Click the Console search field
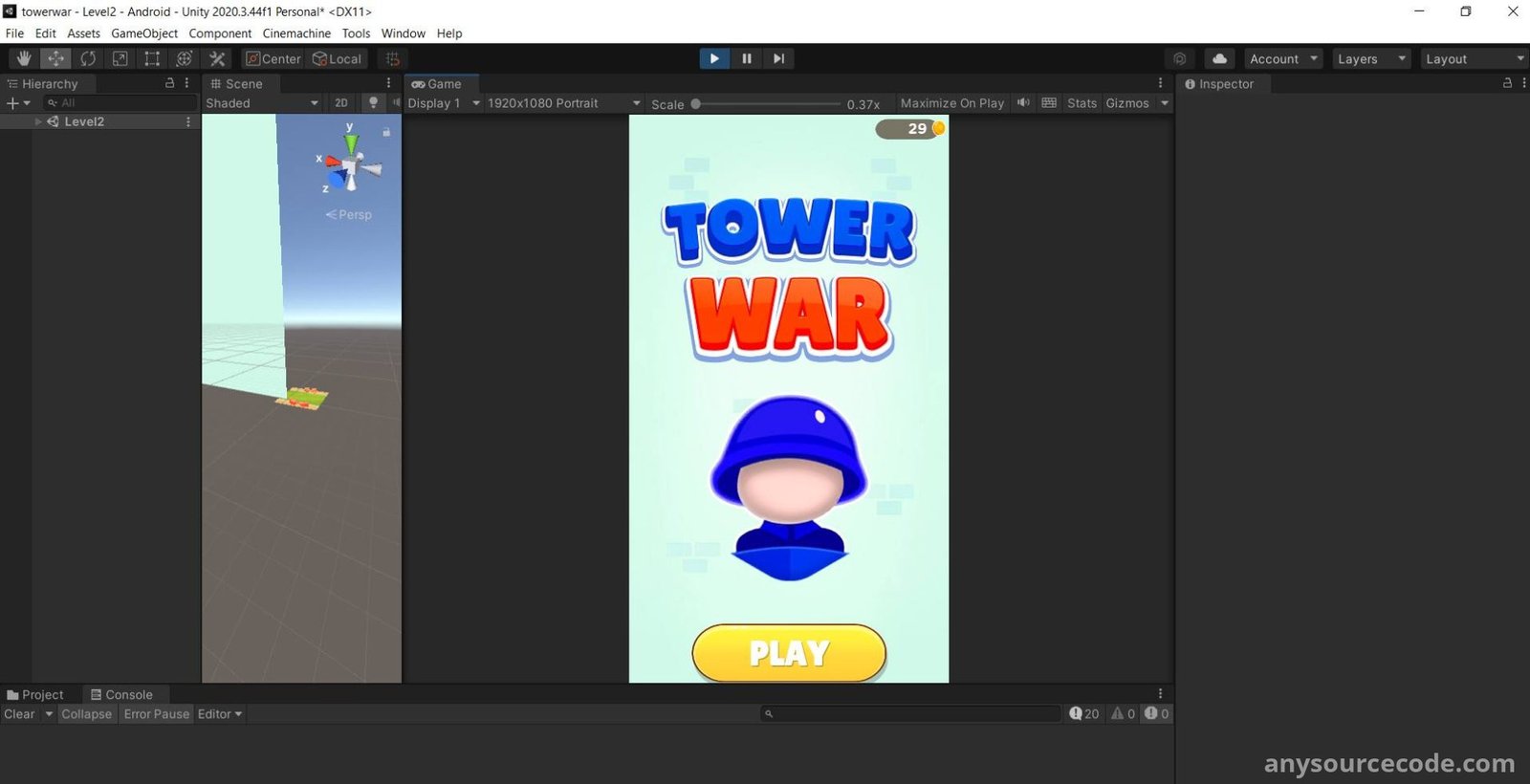The width and height of the screenshot is (1530, 784). pos(913,713)
